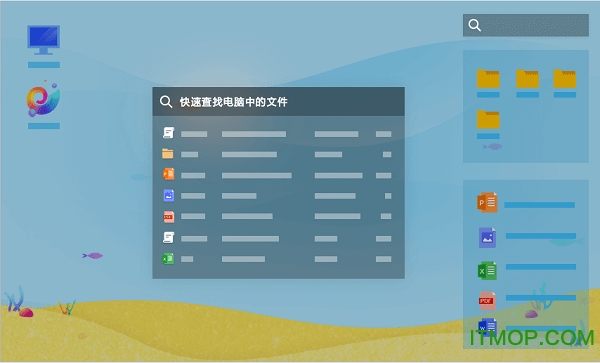Open the Word file in the right file panel
This screenshot has height=363, width=600.
tap(487, 327)
